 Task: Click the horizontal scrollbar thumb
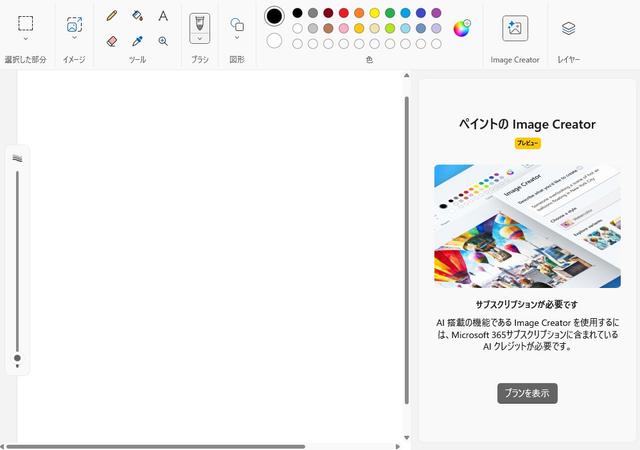point(156,447)
